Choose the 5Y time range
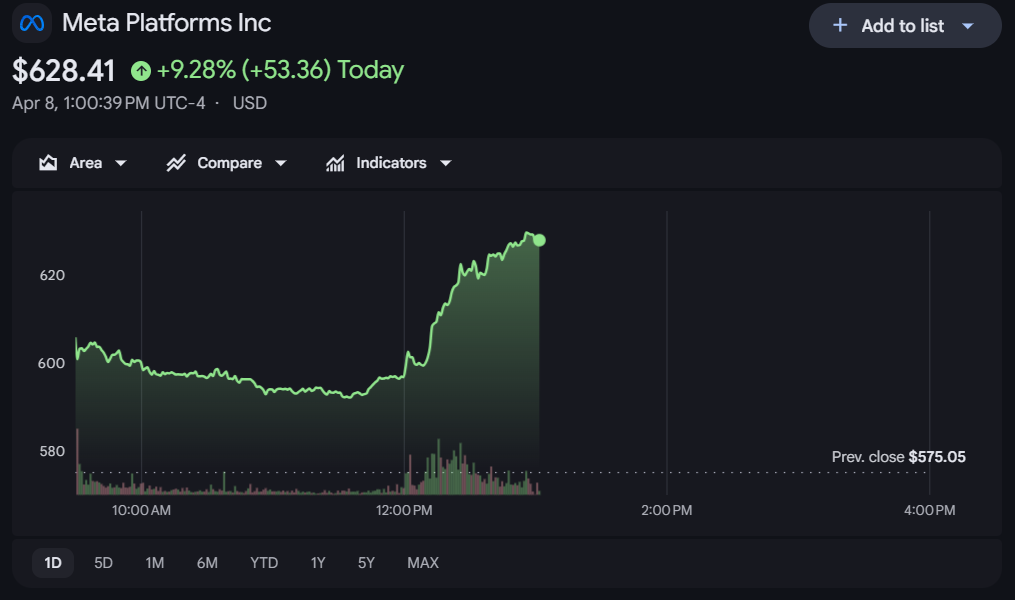This screenshot has width=1015, height=600. [x=366, y=563]
